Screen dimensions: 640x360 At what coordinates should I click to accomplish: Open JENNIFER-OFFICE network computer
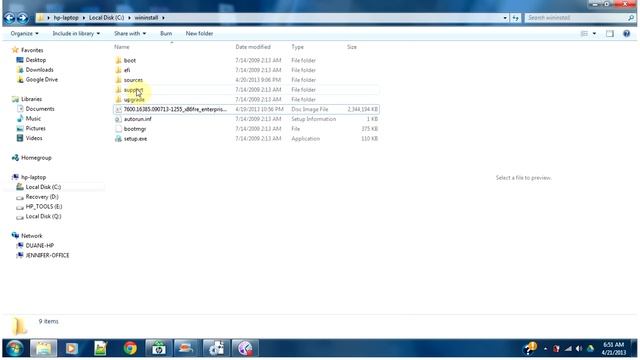click(x=47, y=256)
